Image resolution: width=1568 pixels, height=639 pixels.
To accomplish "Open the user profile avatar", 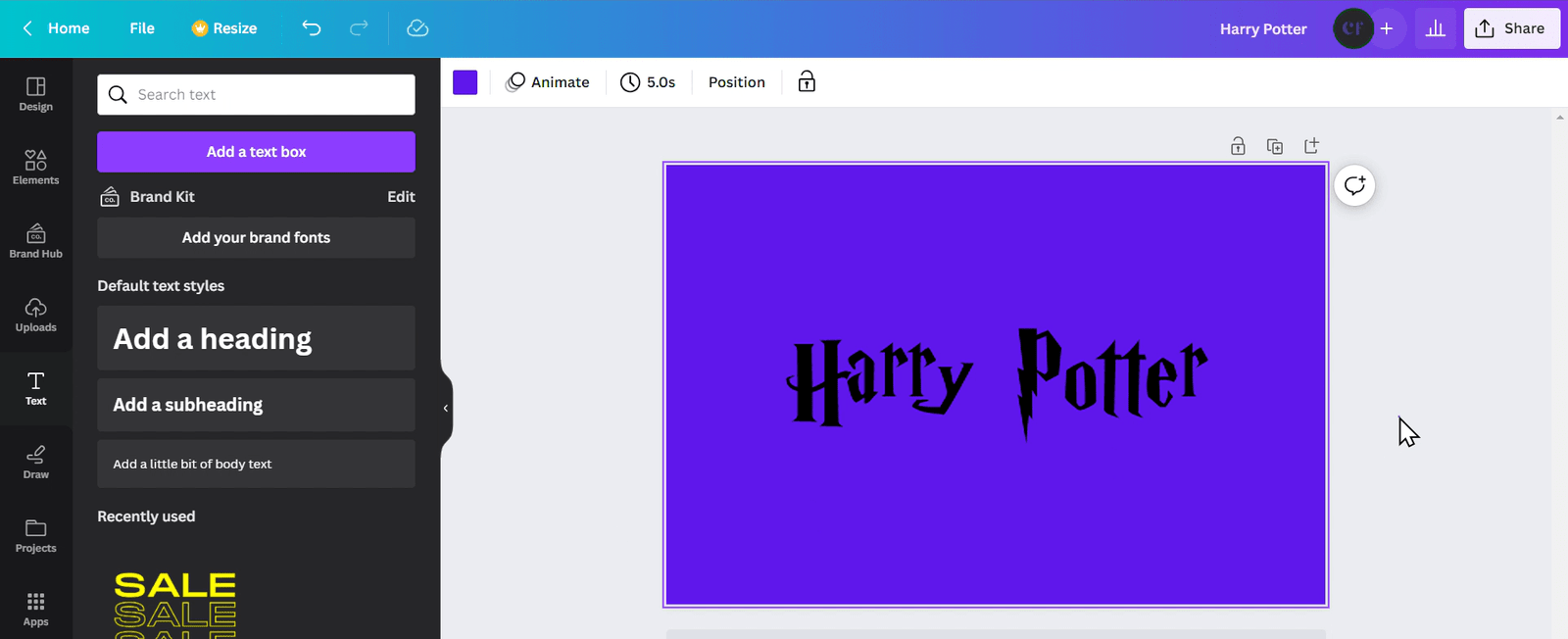I will pos(1352,28).
